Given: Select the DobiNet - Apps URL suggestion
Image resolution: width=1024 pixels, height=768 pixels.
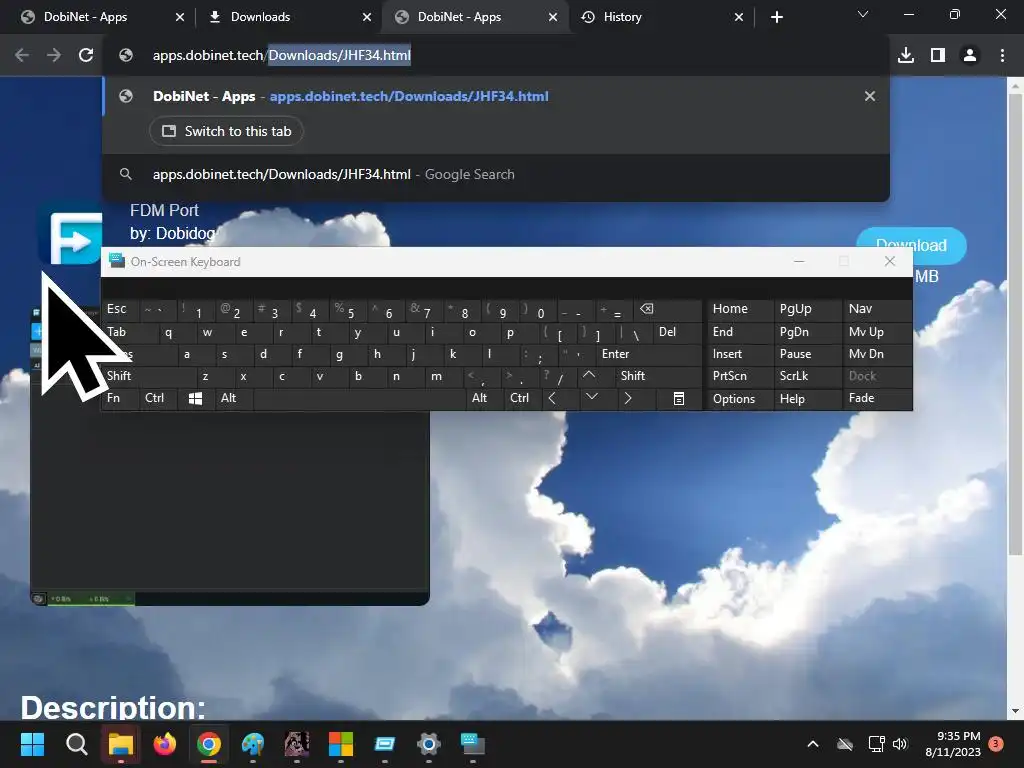Looking at the screenshot, I should click(x=496, y=96).
